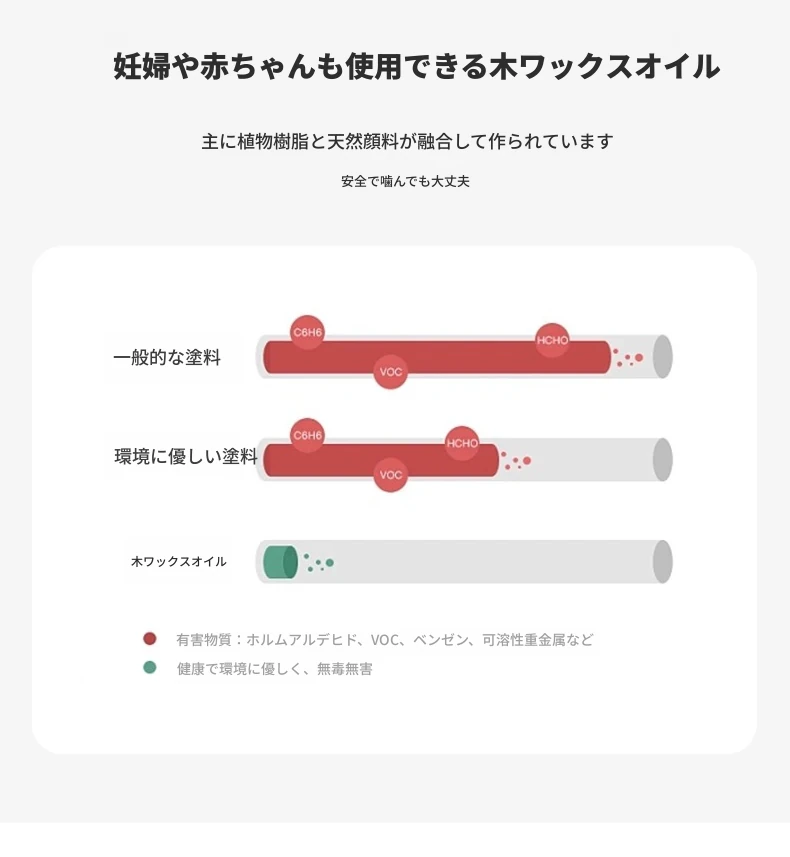
Task: Click the 安全で噛んでも大丈夫 text
Action: coord(405,182)
